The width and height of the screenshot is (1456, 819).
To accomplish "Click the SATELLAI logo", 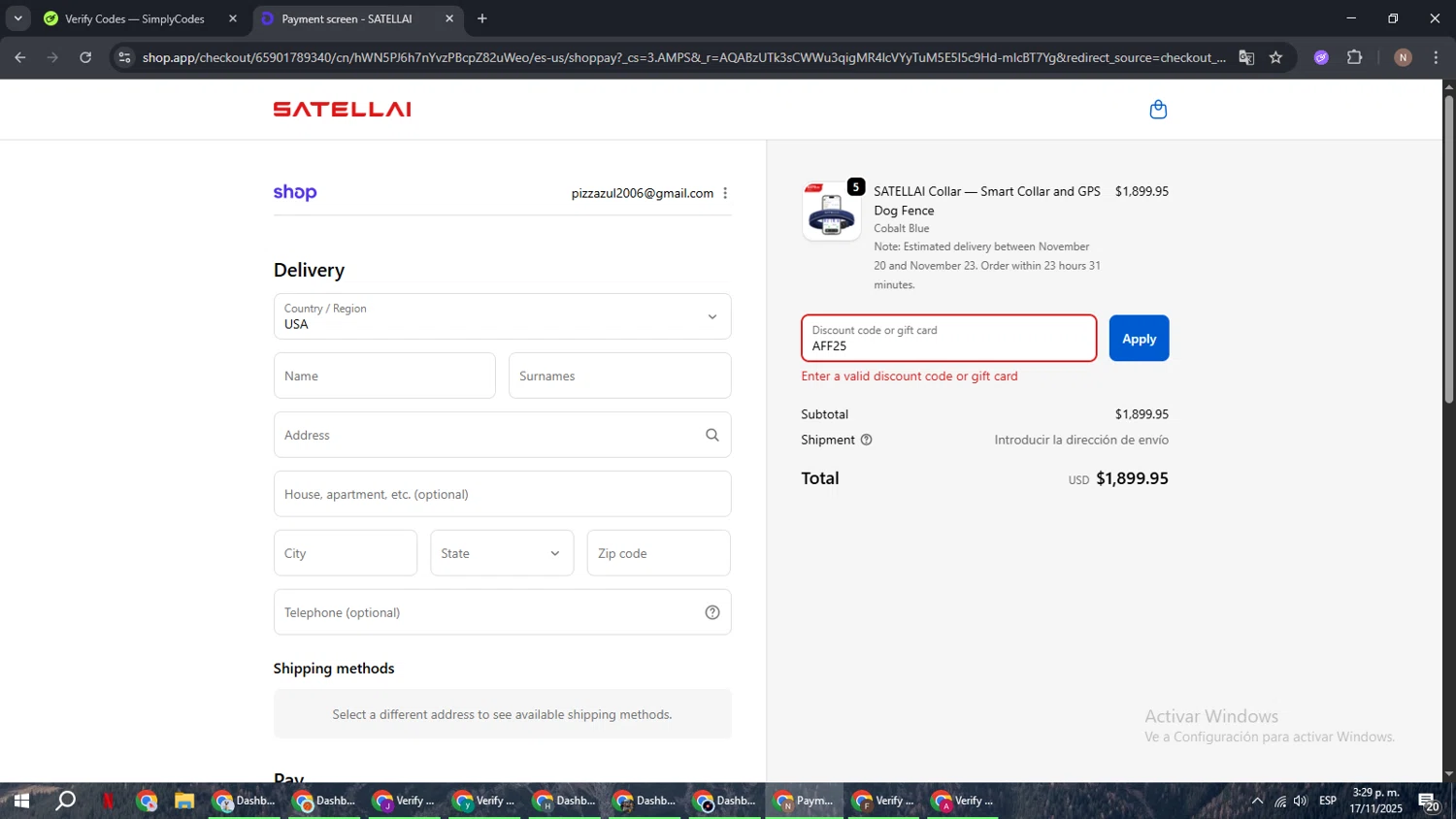I will (x=342, y=110).
